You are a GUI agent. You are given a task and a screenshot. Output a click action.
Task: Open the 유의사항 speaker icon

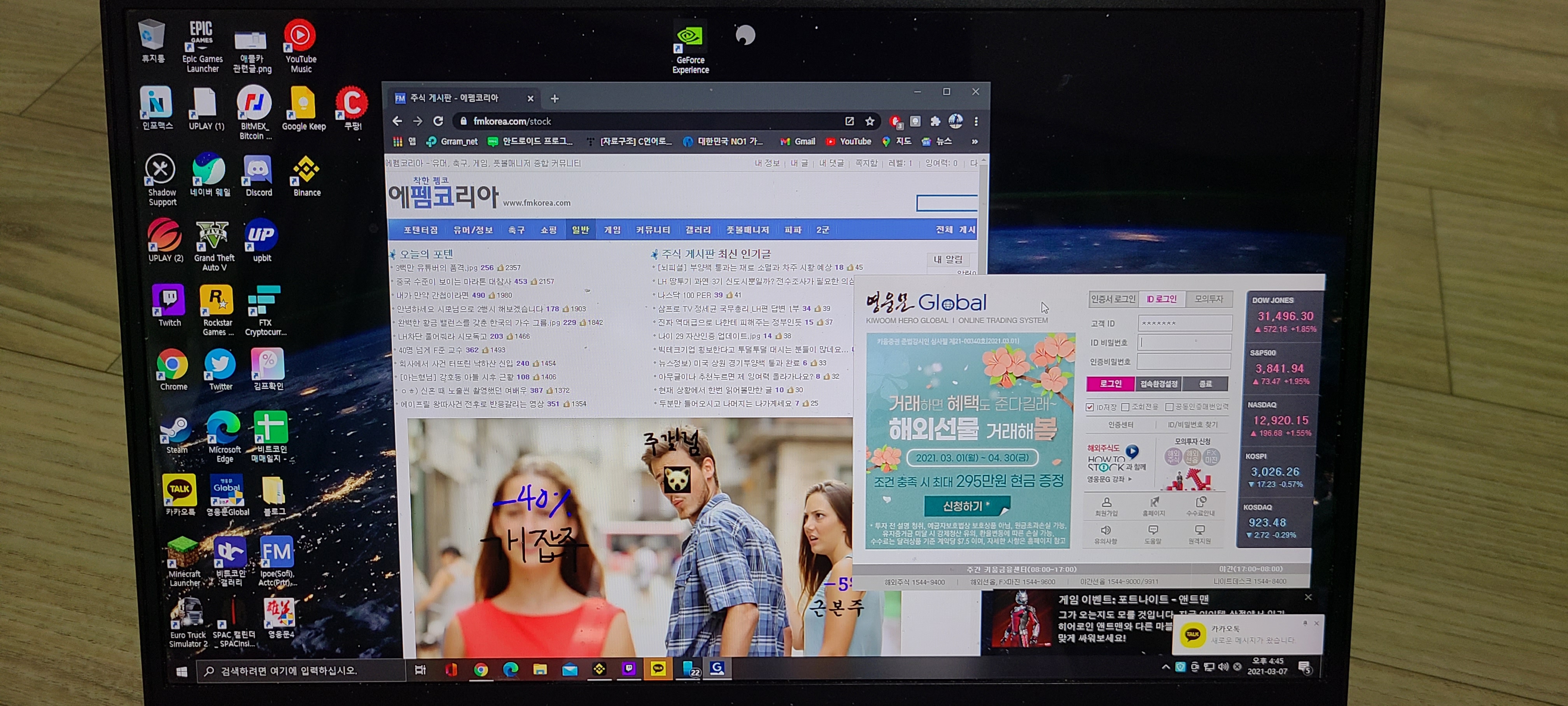pyautogui.click(x=1105, y=534)
